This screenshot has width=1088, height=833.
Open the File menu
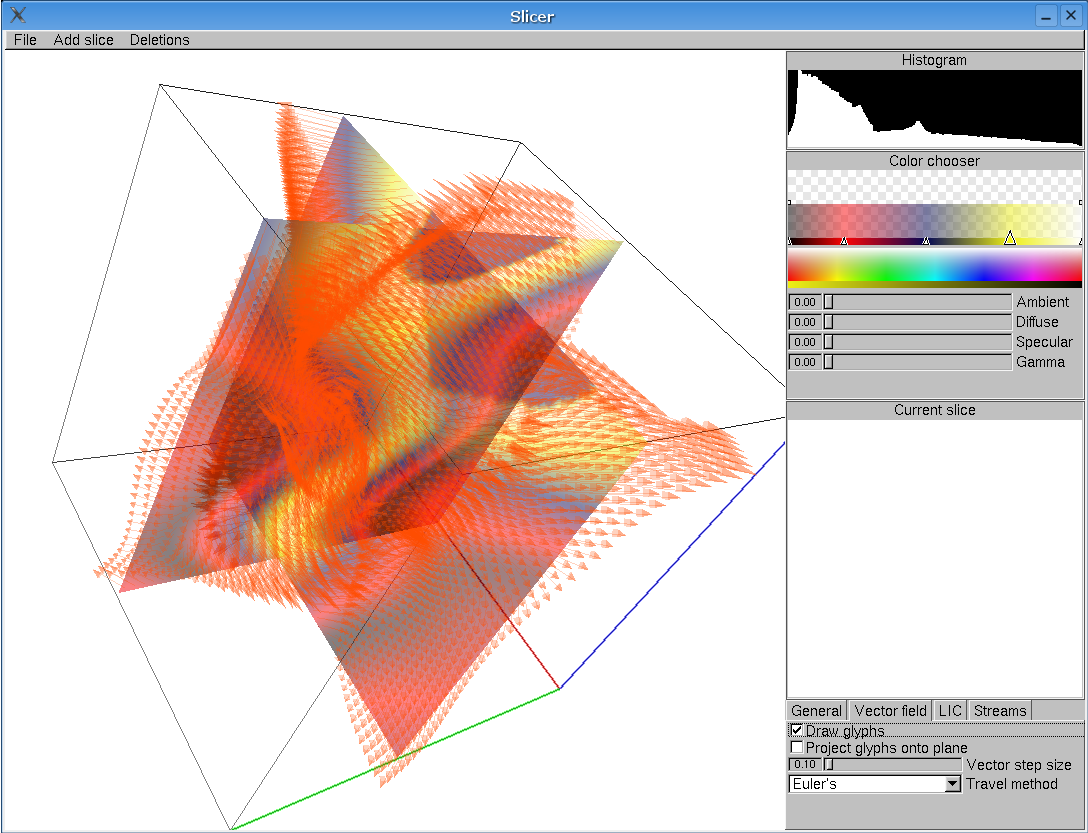click(x=24, y=39)
